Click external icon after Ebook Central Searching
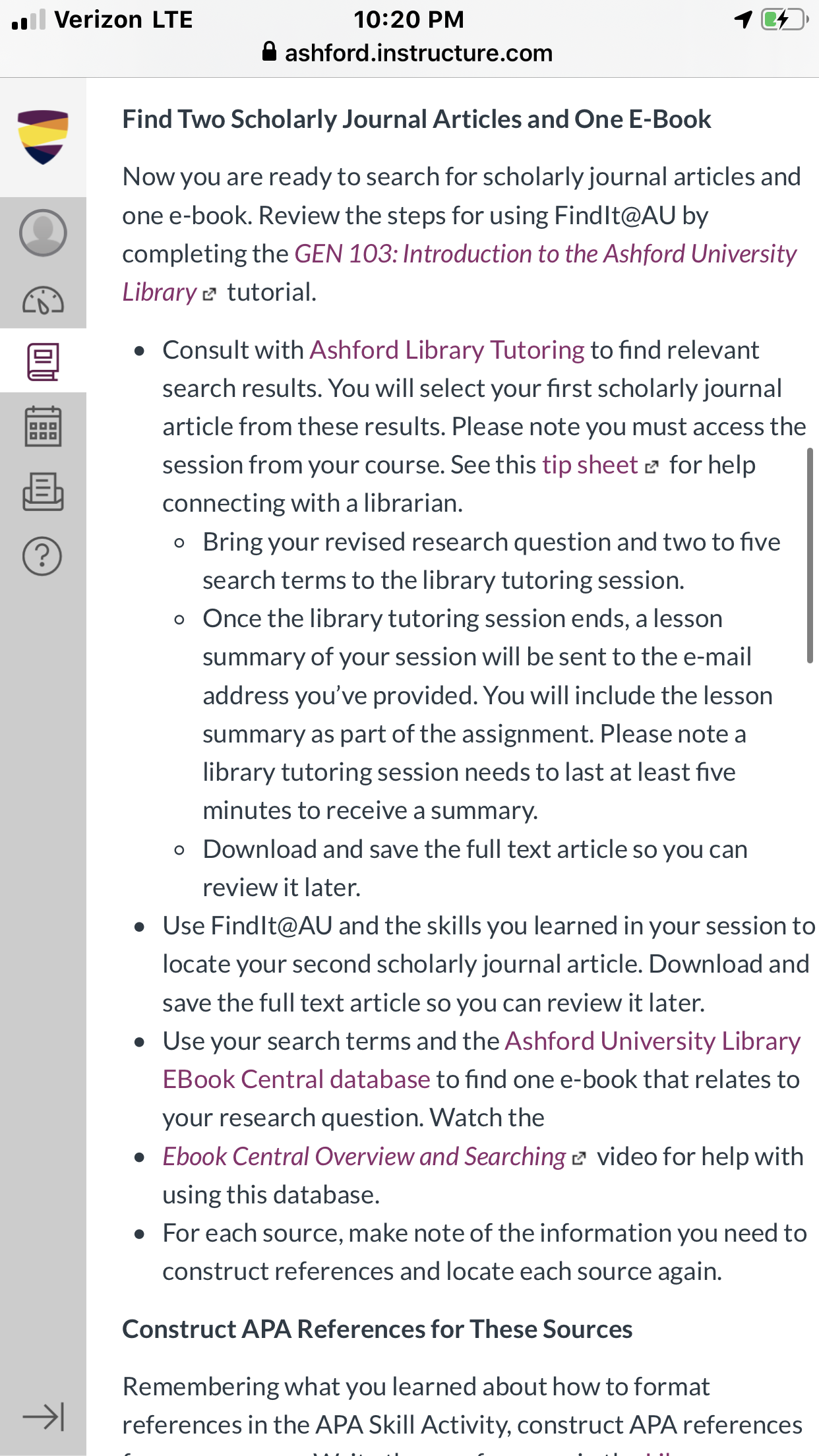Image resolution: width=819 pixels, height=1456 pixels. pyautogui.click(x=579, y=1159)
